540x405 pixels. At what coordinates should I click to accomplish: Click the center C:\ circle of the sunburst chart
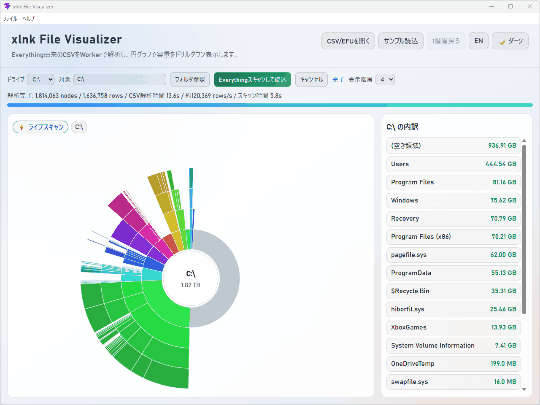pos(190,278)
